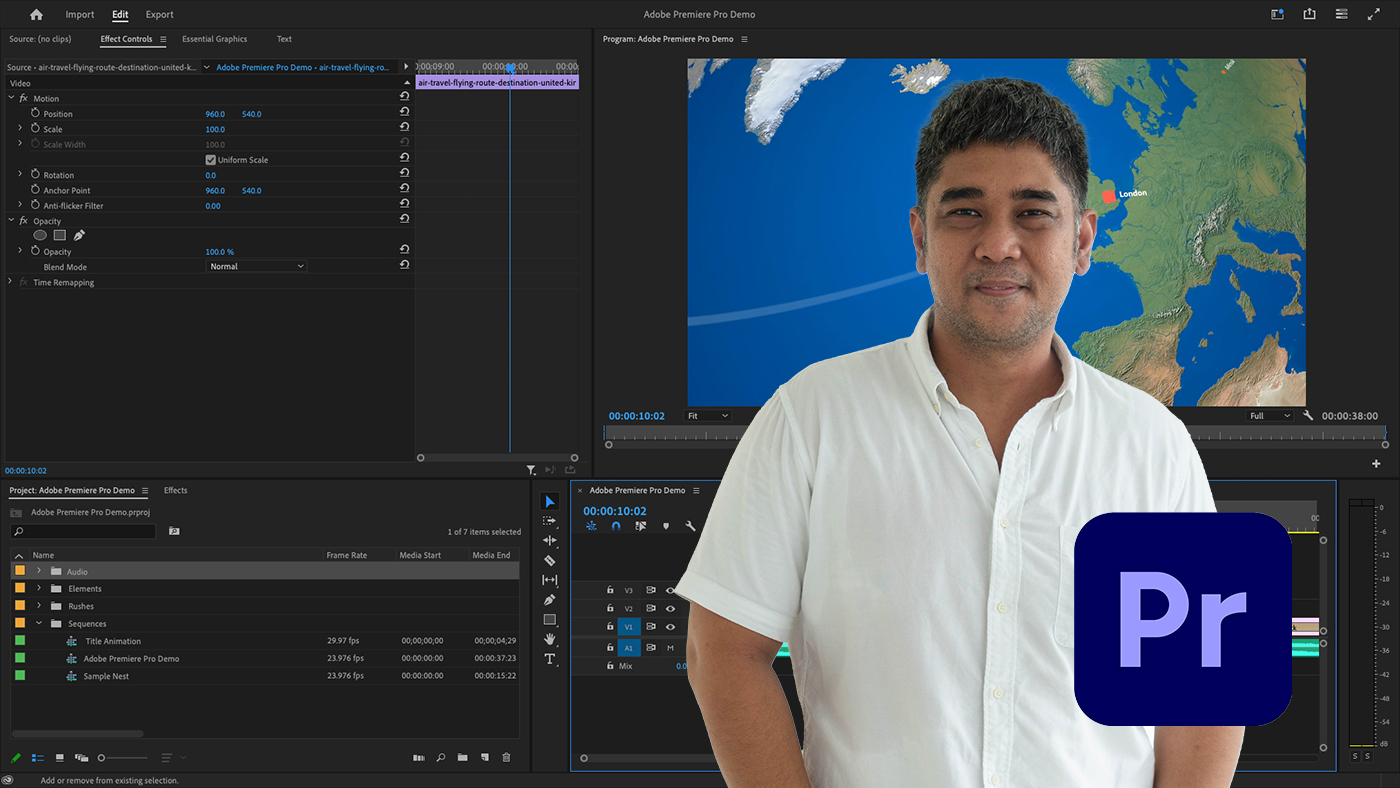Viewport: 1400px width, 788px height.
Task: Expand the Audio bin
Action: pyautogui.click(x=39, y=571)
